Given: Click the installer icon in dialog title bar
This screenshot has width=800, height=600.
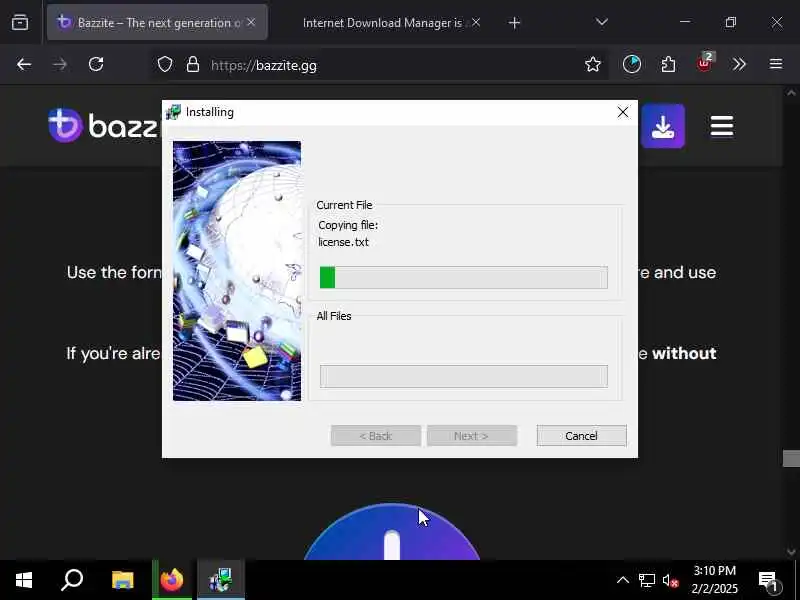Looking at the screenshot, I should click(x=173, y=112).
